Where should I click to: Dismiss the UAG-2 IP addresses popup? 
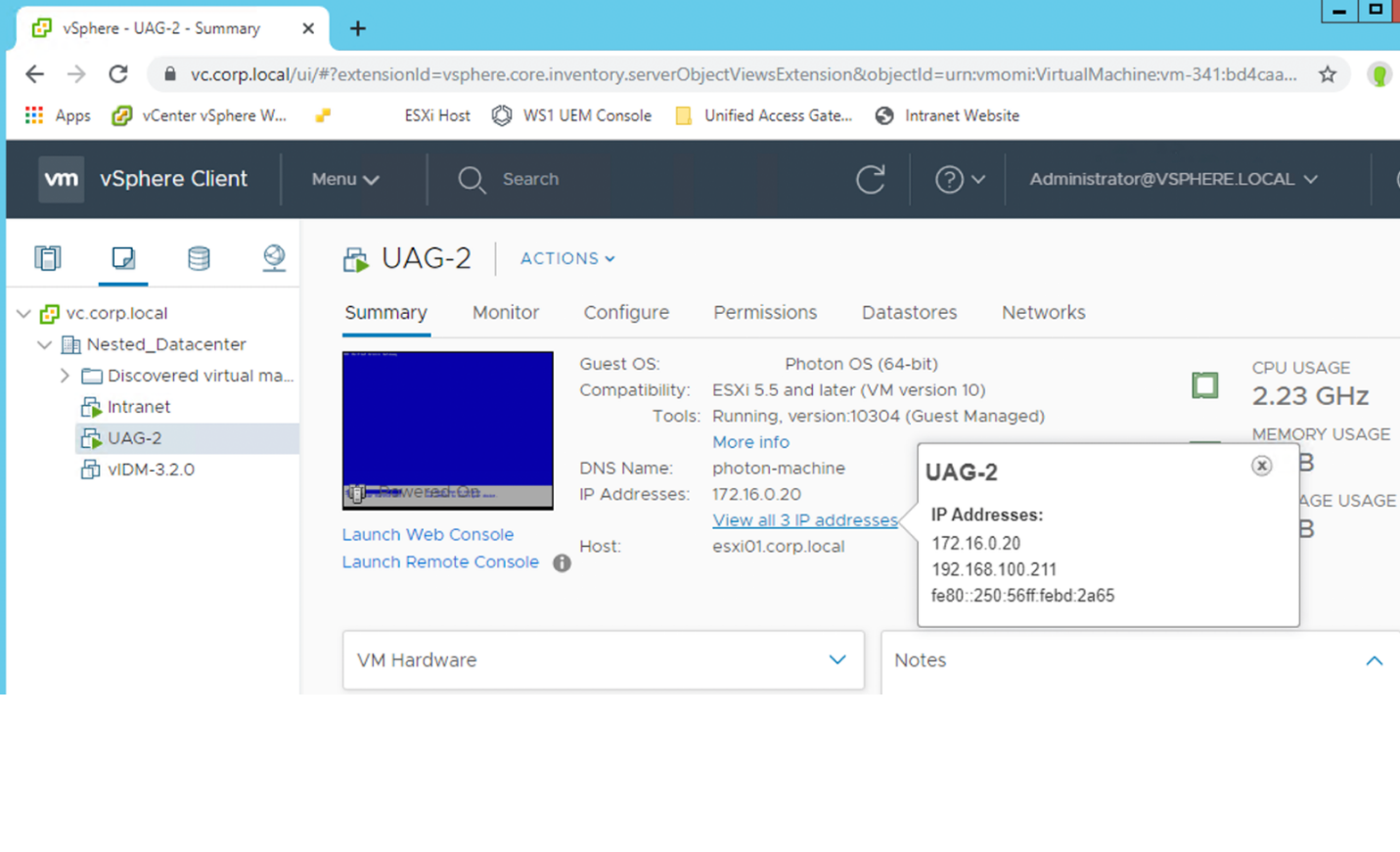click(x=1261, y=466)
